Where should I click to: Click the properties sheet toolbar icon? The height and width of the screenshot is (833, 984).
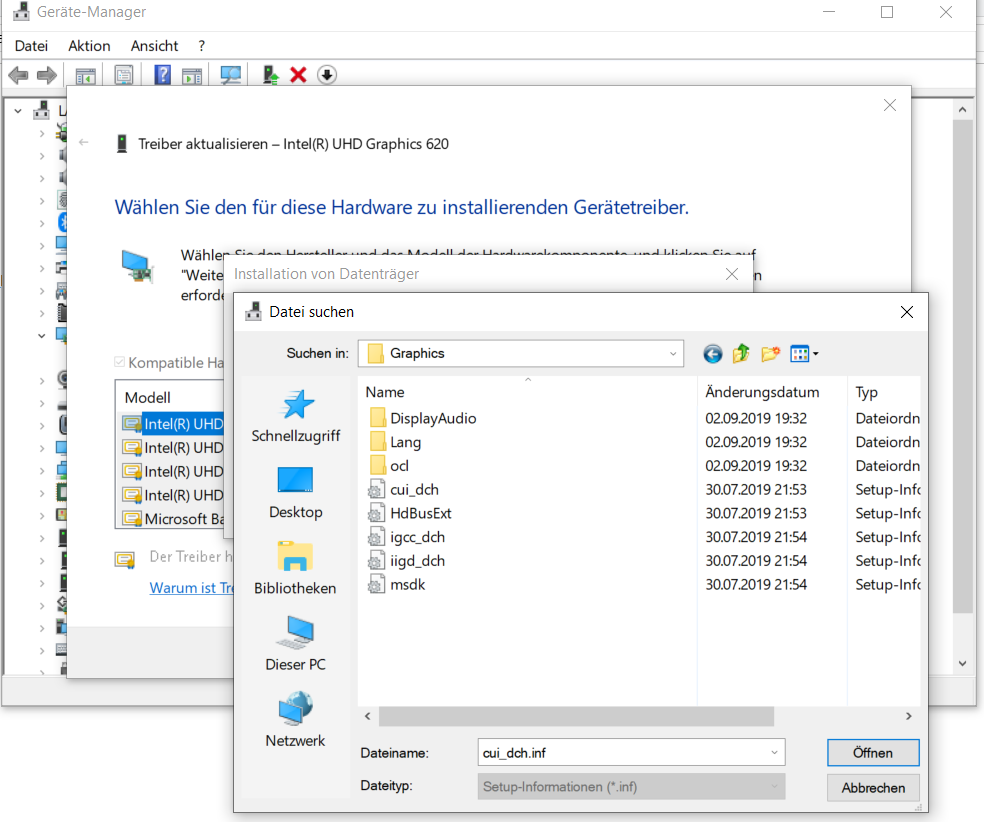[124, 75]
